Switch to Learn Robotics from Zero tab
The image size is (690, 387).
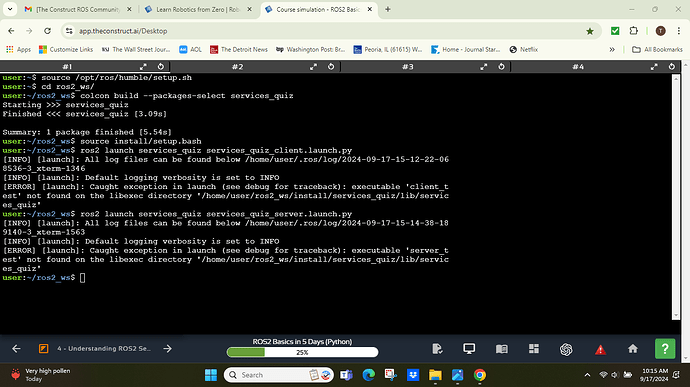point(198,9)
